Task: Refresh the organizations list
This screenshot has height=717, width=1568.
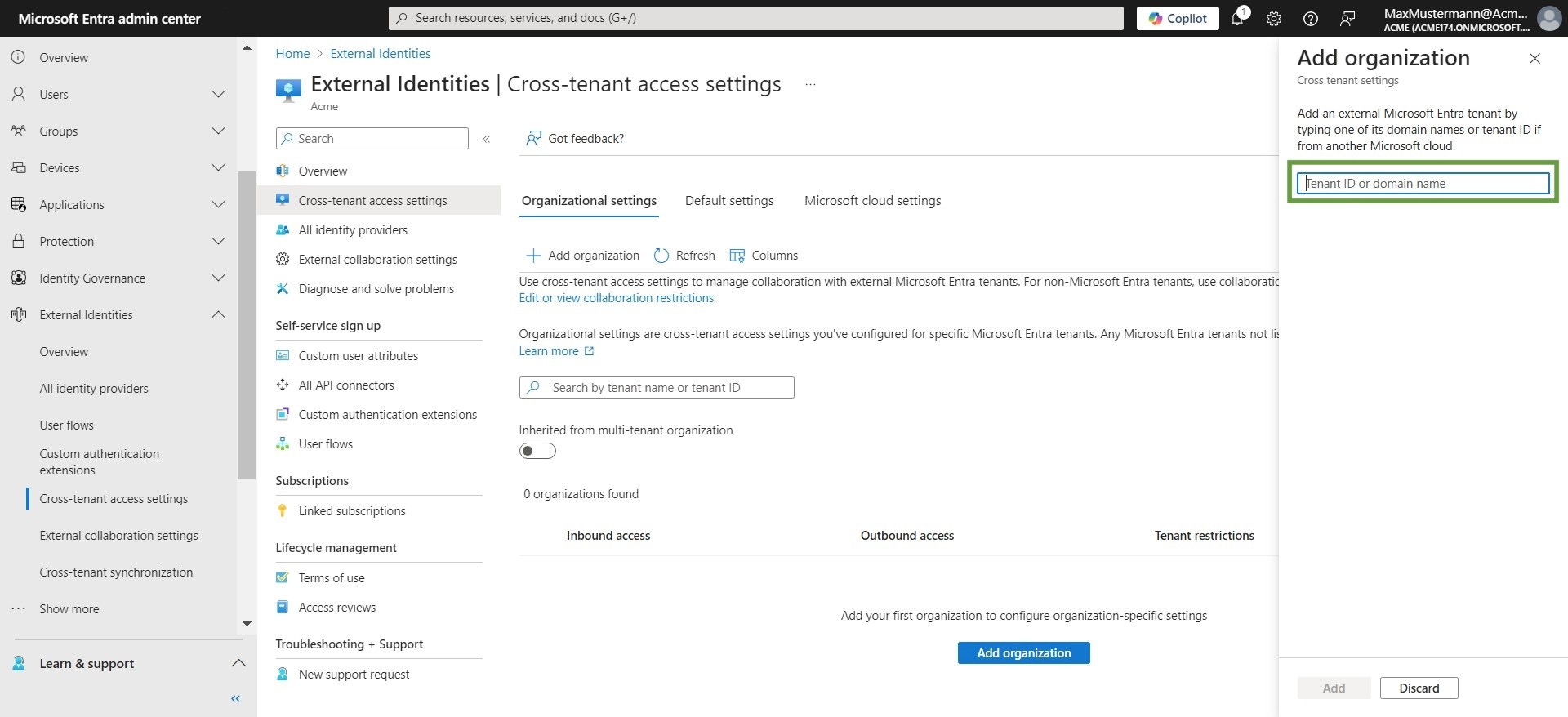Action: tap(684, 255)
